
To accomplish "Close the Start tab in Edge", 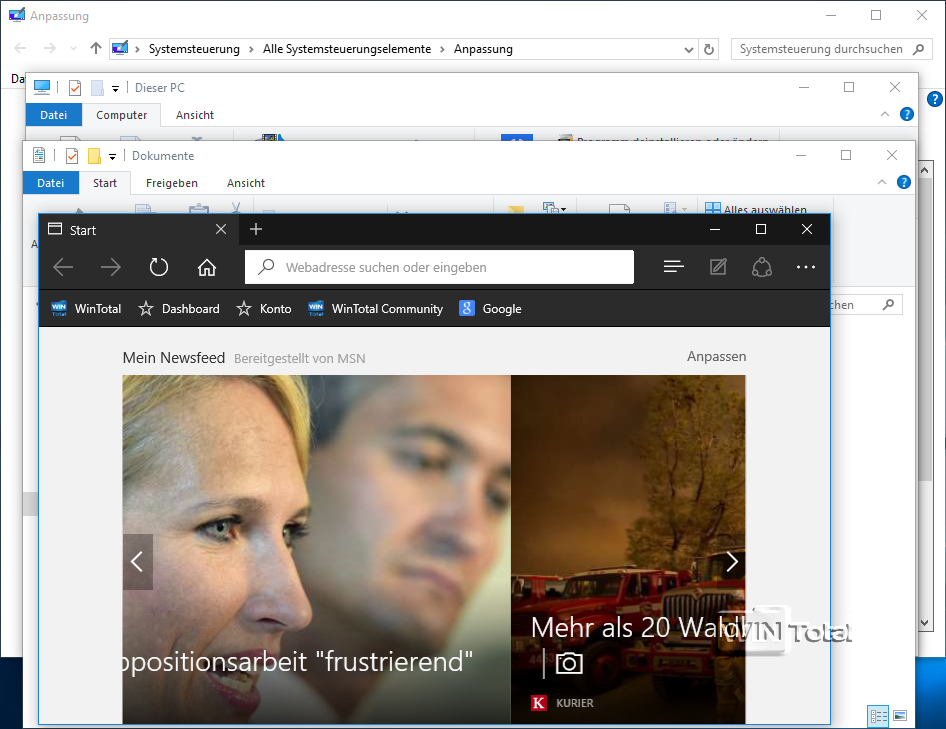I will 221,229.
